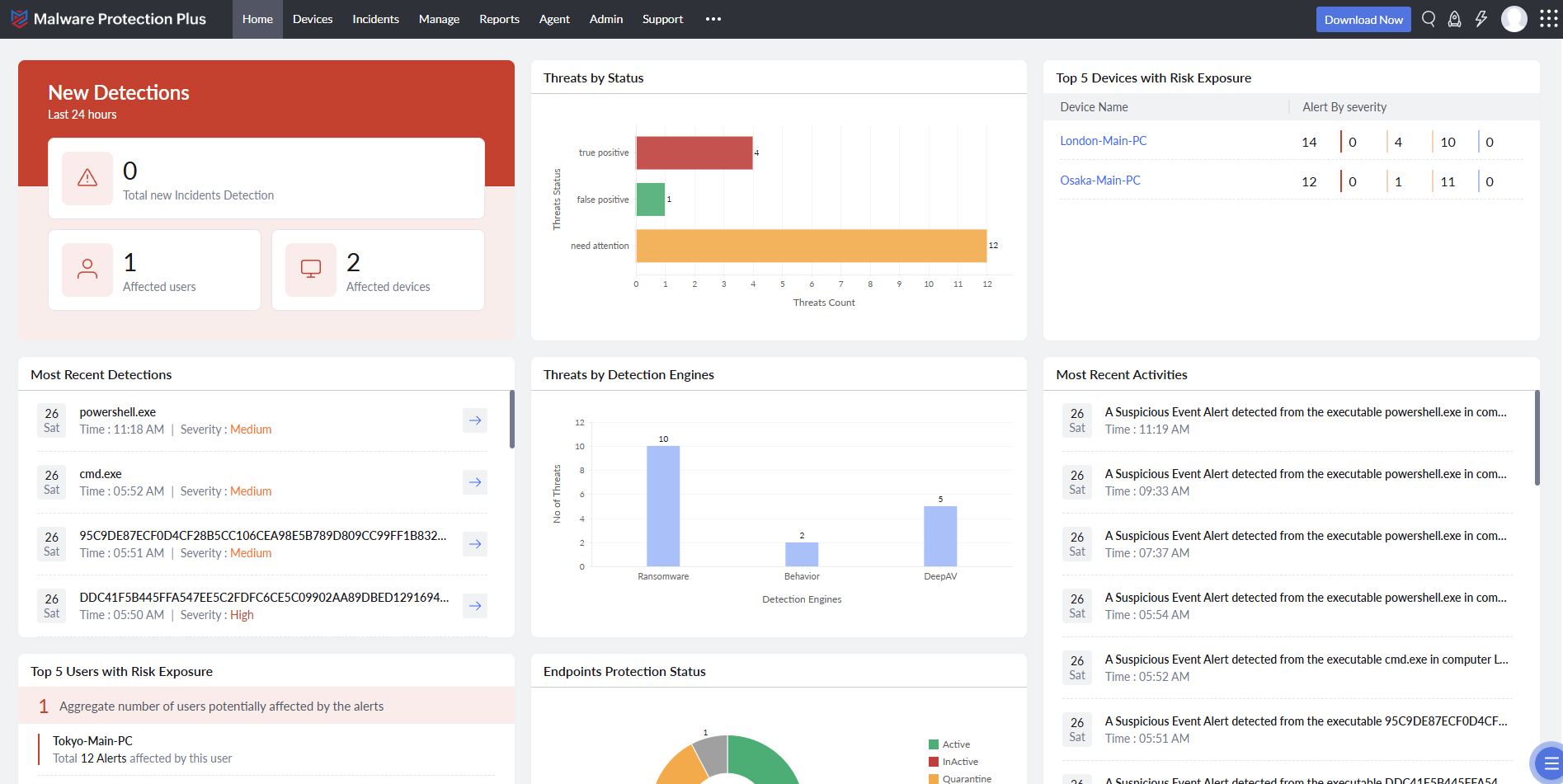
Task: Open arrow for 95C9DE87ECF0D4CF detection
Action: [x=475, y=544]
